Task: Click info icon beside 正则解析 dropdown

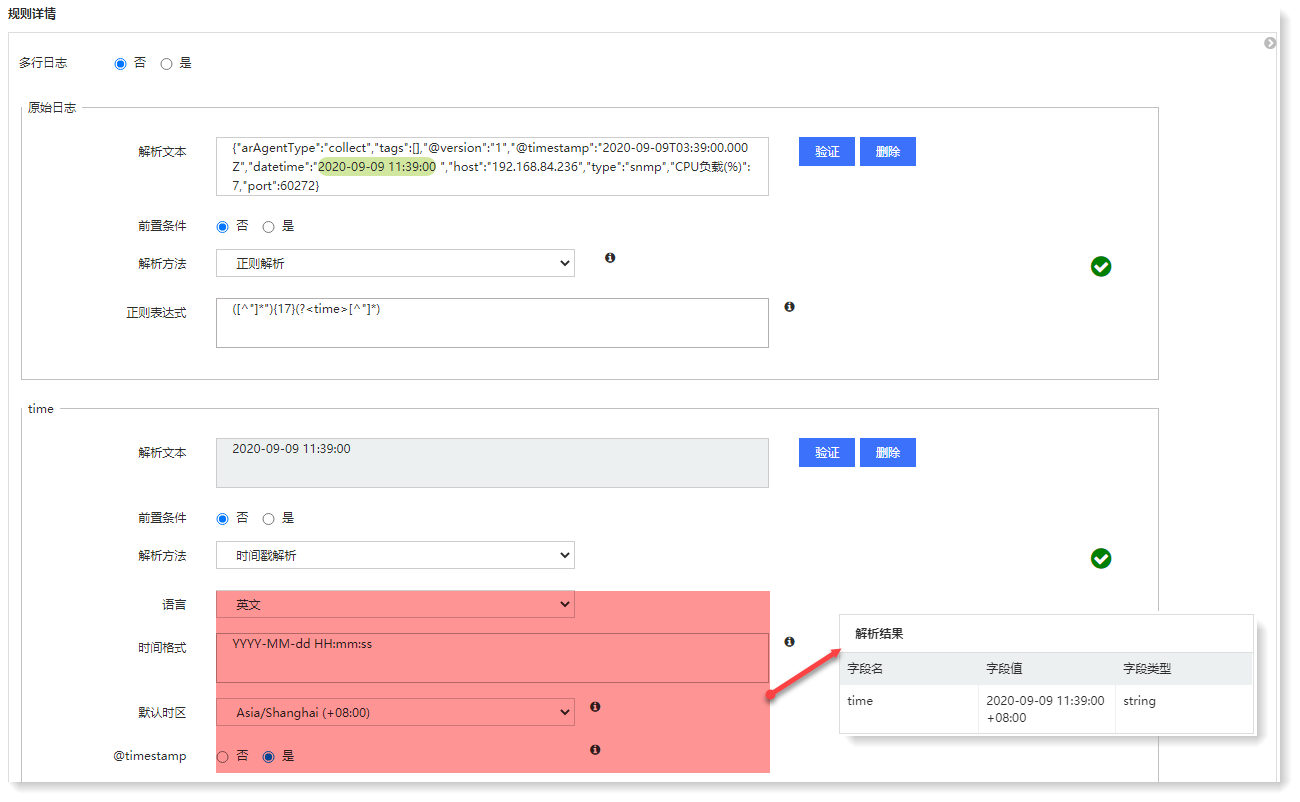Action: 610,258
